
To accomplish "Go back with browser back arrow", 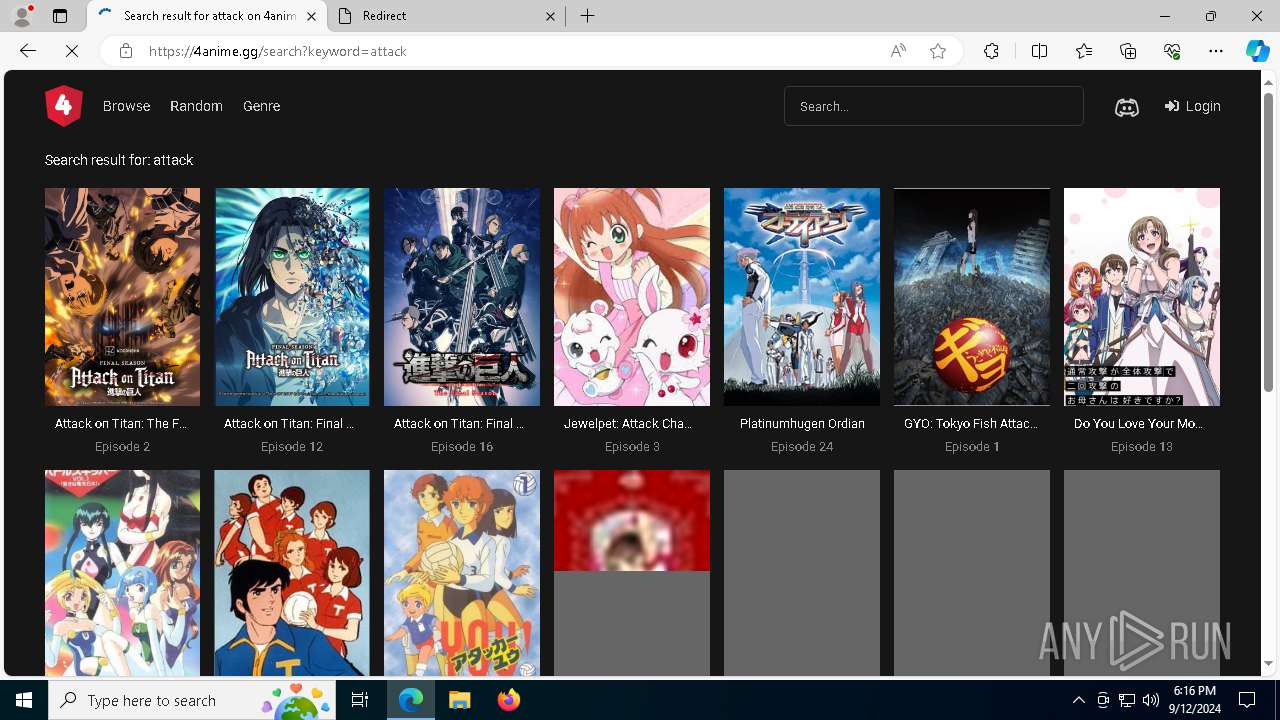I will point(28,51).
